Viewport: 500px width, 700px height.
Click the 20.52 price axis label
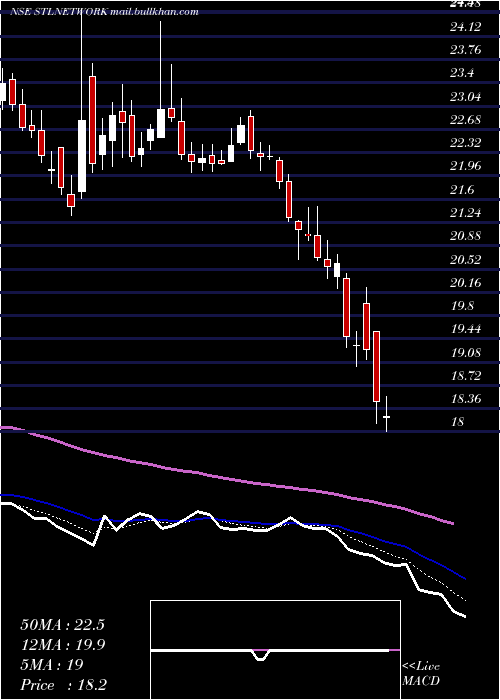(465, 259)
